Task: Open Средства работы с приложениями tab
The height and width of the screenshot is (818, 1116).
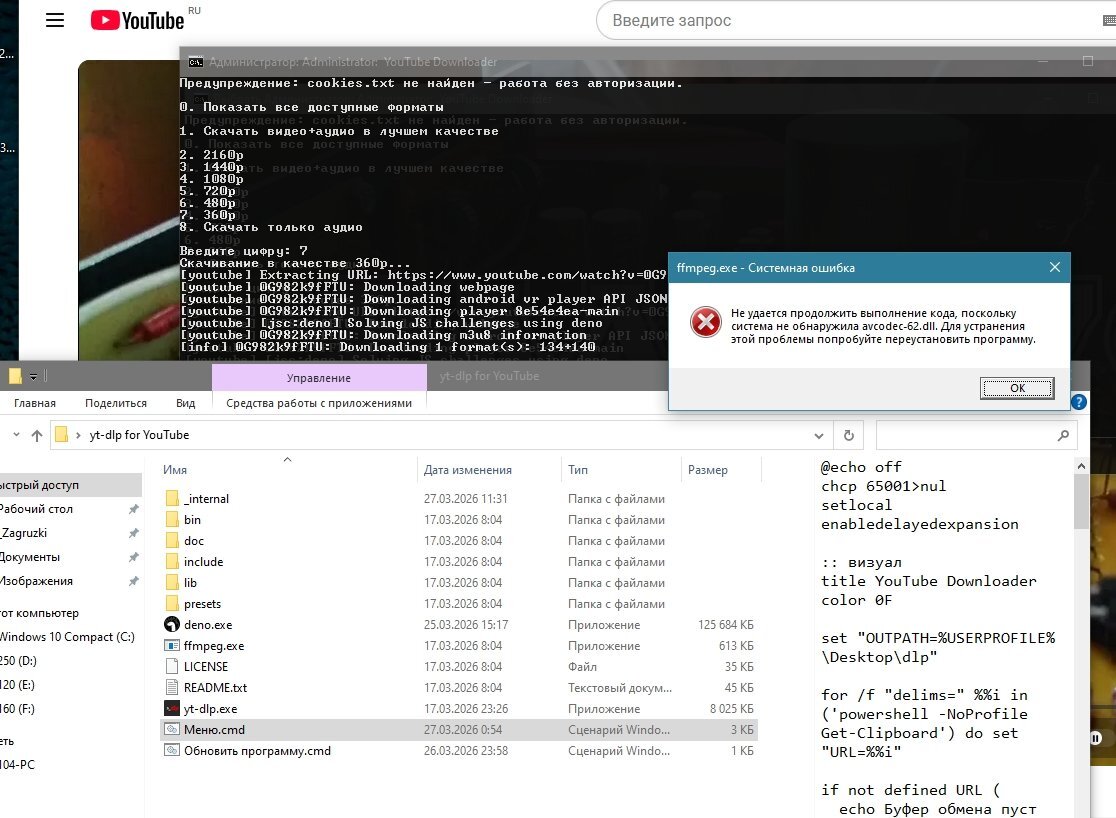Action: click(x=319, y=403)
